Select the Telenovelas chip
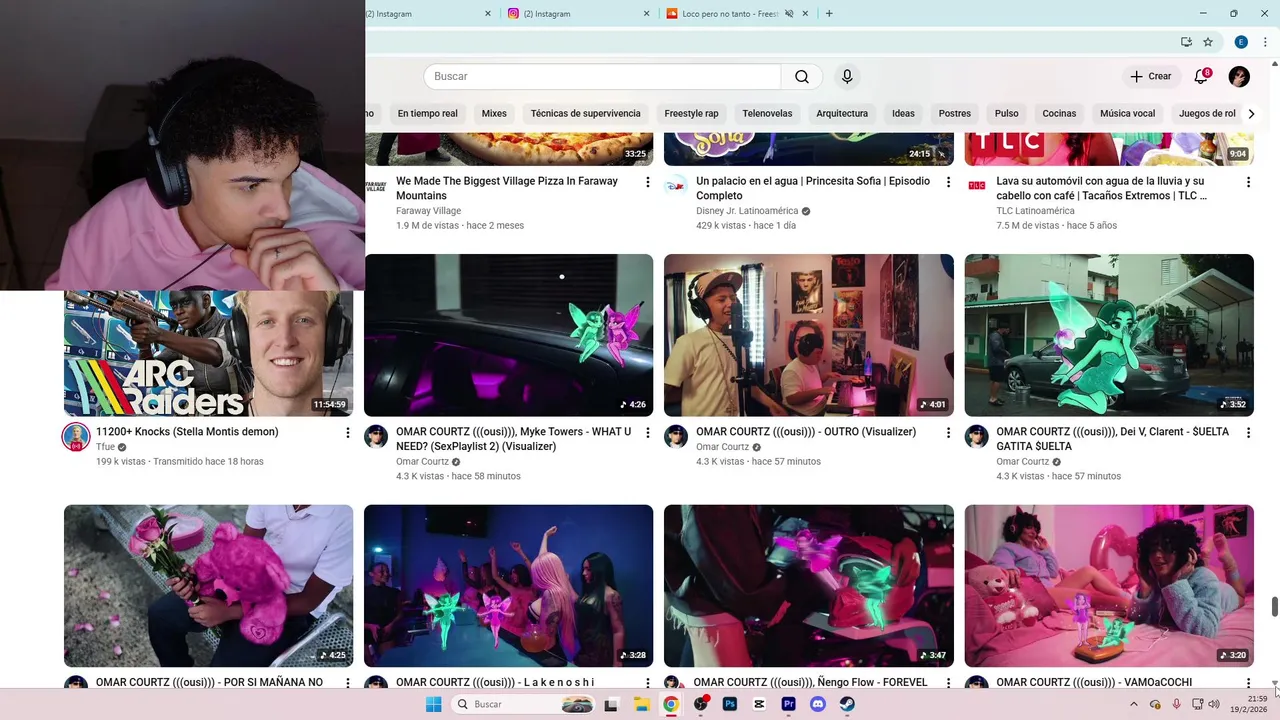 pos(767,114)
